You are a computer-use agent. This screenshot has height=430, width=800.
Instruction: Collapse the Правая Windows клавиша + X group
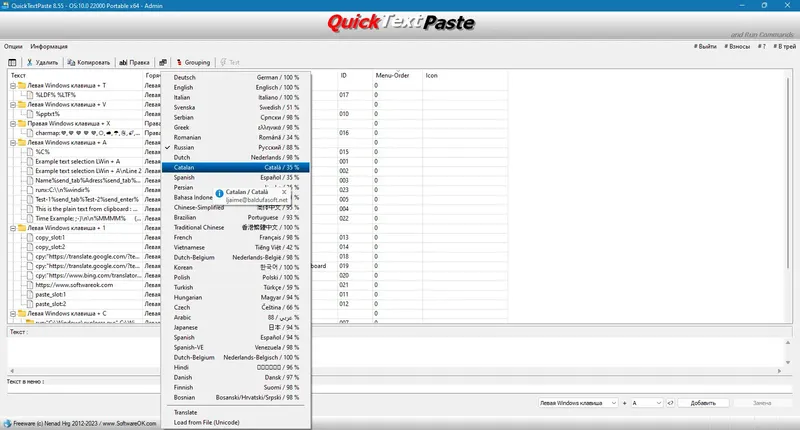[x=13, y=123]
